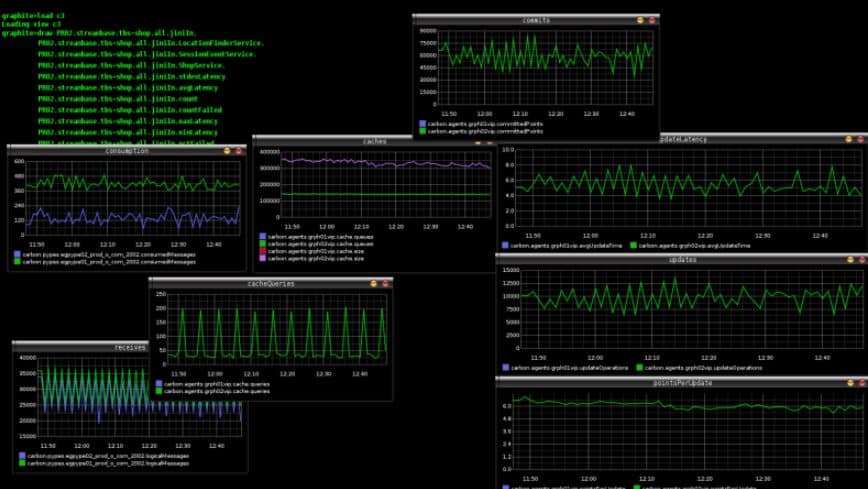Image resolution: width=868 pixels, height=489 pixels.
Task: Click green grph02vip cache.queries legend swatch
Action: click(159, 391)
